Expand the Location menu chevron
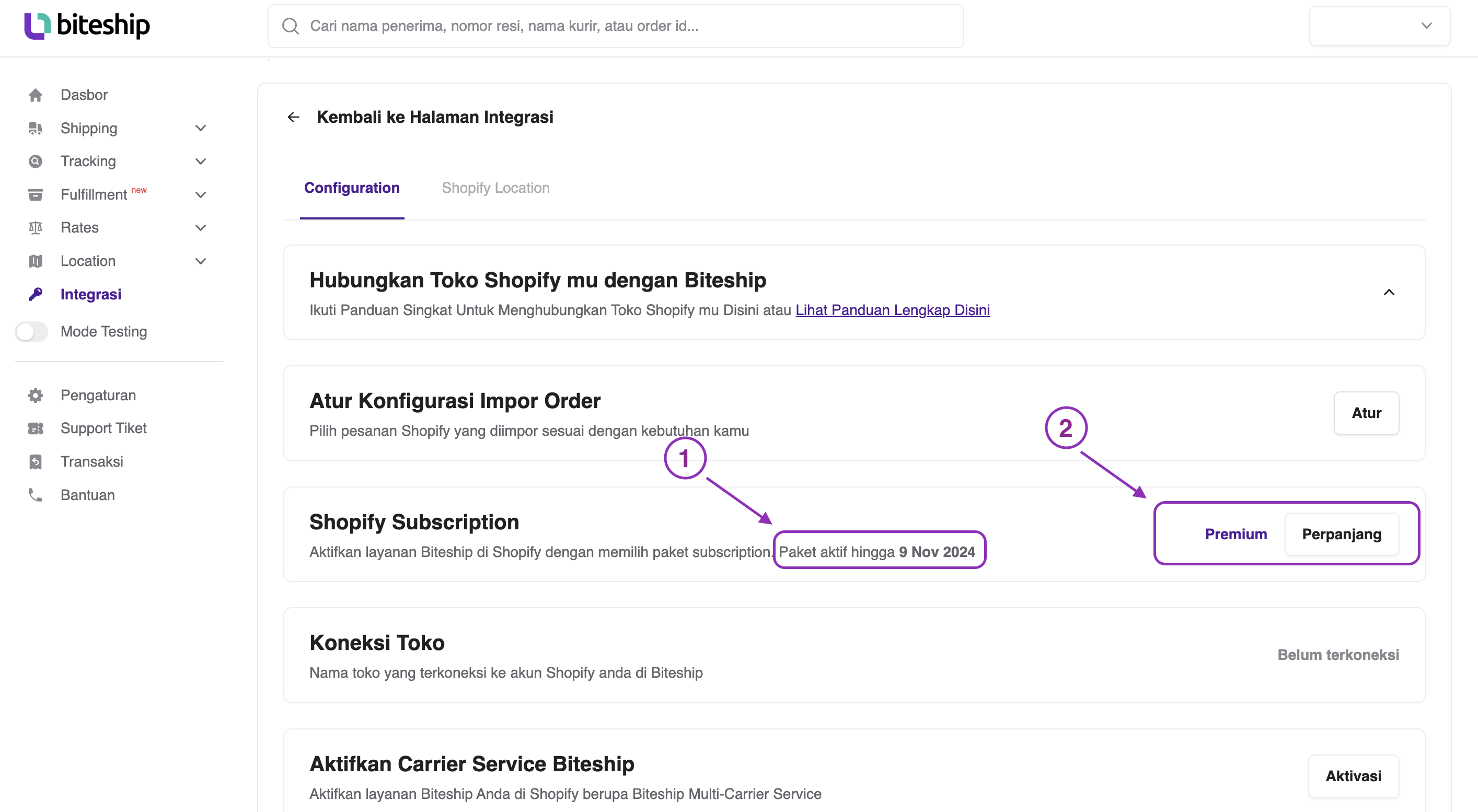The height and width of the screenshot is (812, 1478). (x=201, y=261)
